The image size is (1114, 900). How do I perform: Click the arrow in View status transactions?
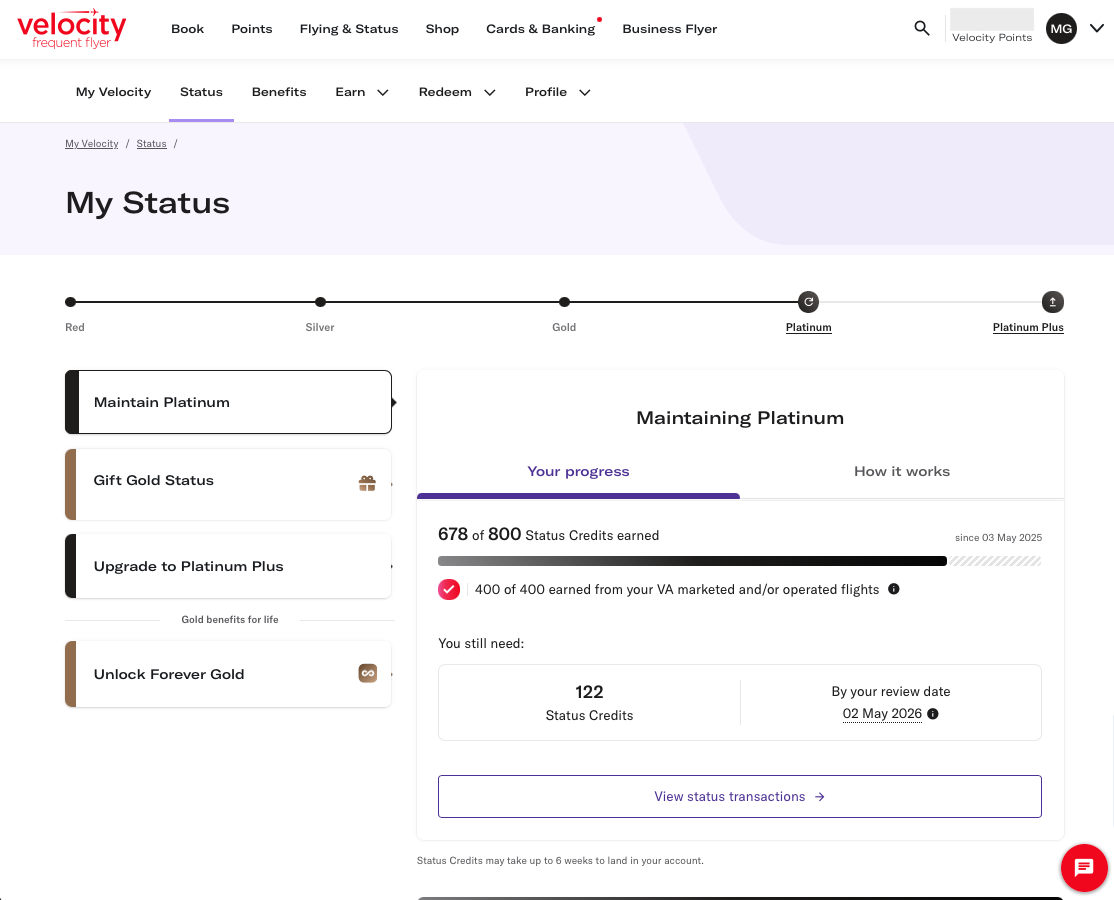[x=819, y=797]
